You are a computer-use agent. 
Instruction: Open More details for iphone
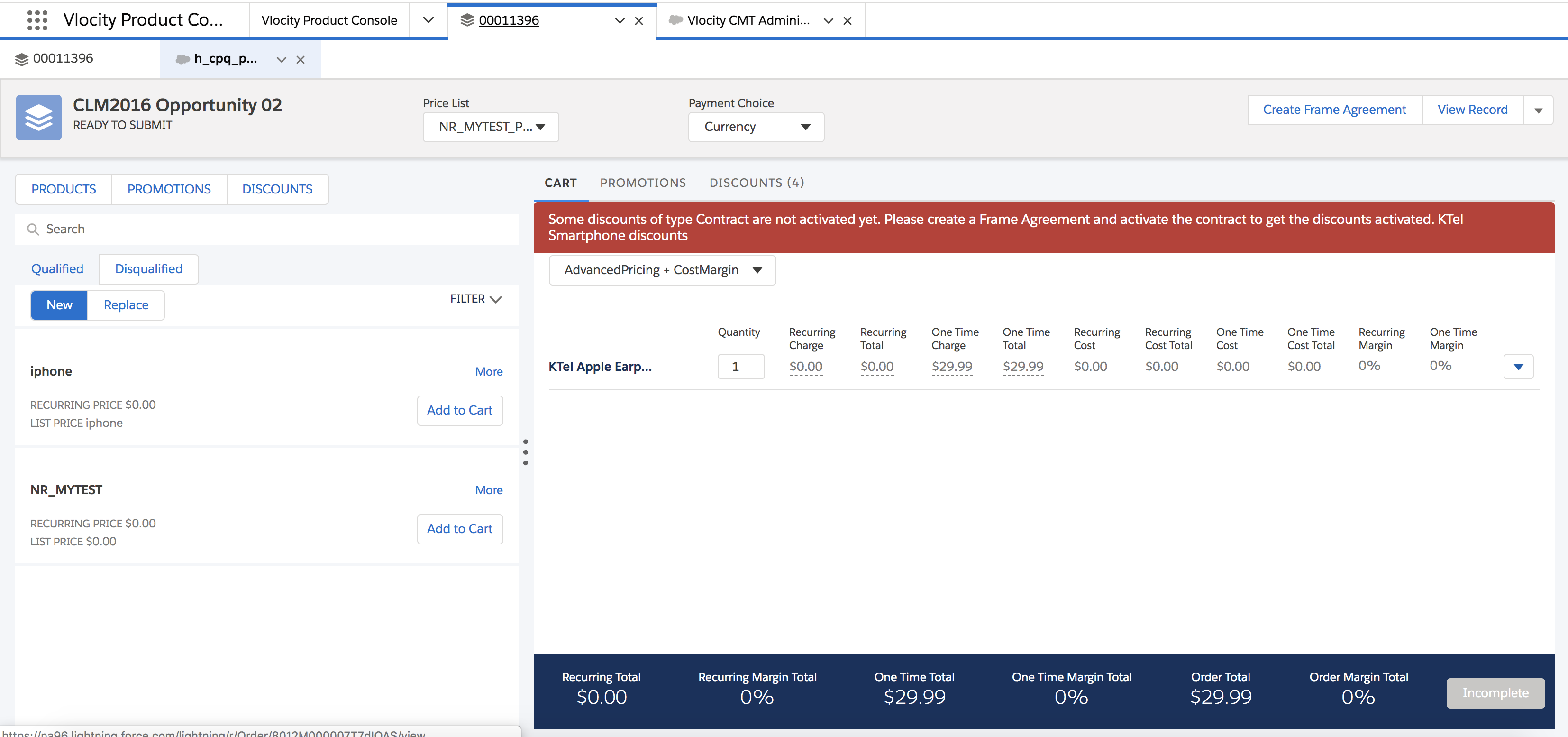(489, 371)
